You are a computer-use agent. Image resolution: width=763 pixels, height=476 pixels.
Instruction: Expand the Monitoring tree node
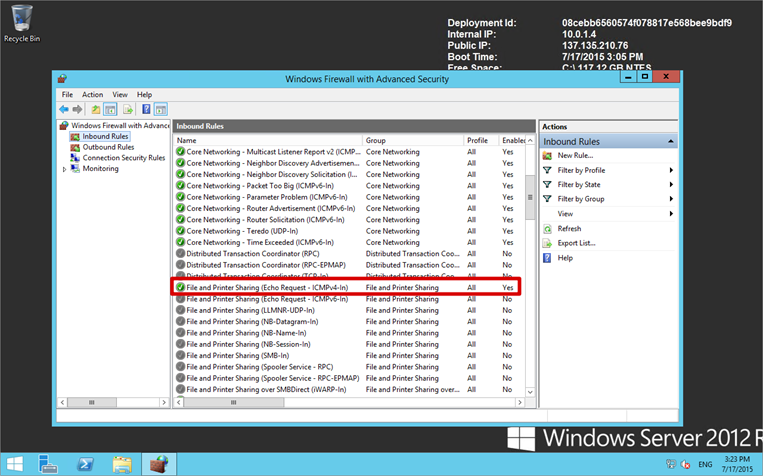[64, 169]
